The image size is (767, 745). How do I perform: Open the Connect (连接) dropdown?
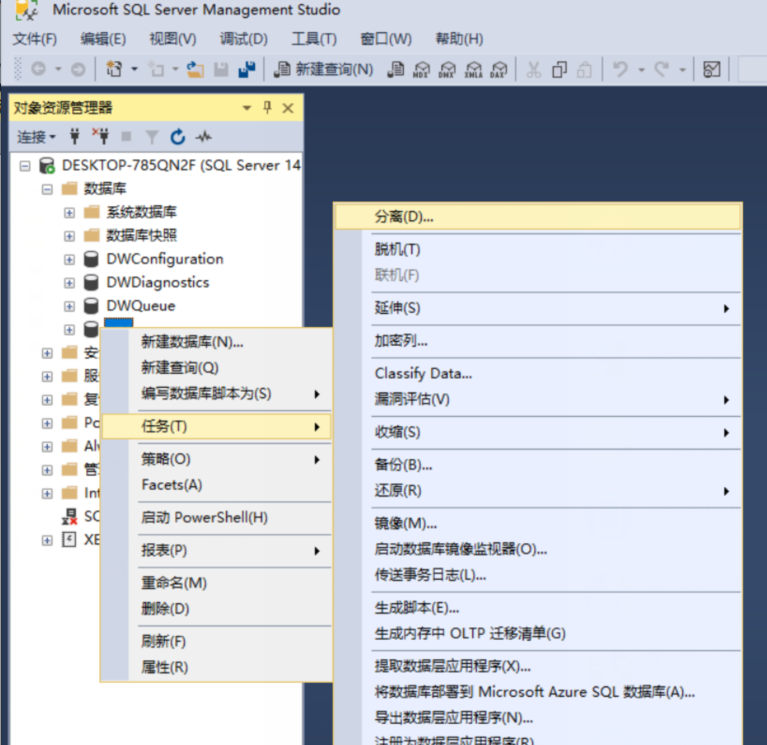(x=37, y=137)
